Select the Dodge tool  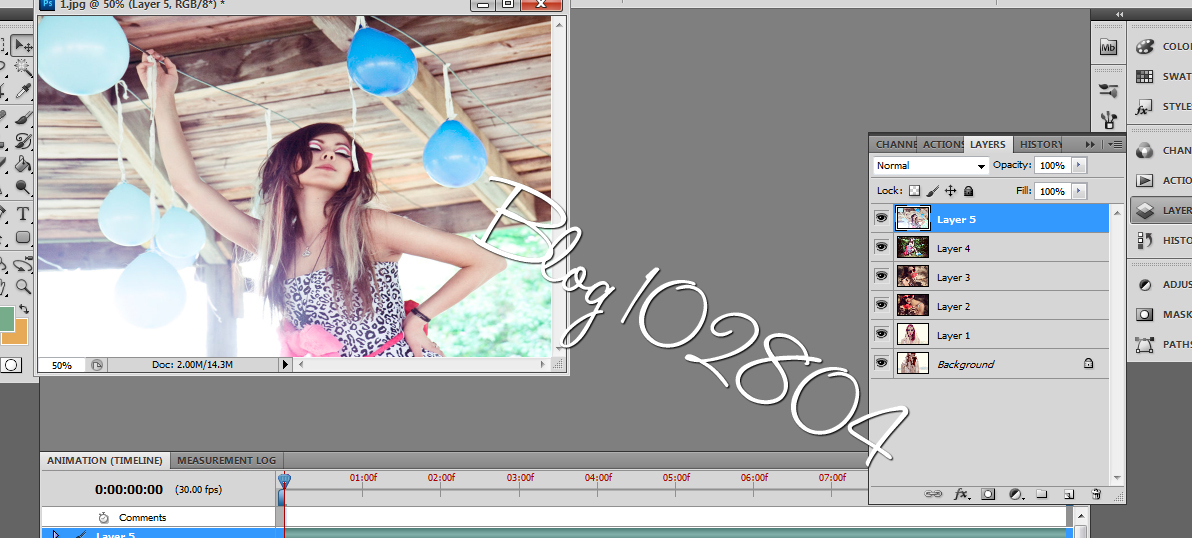24,187
